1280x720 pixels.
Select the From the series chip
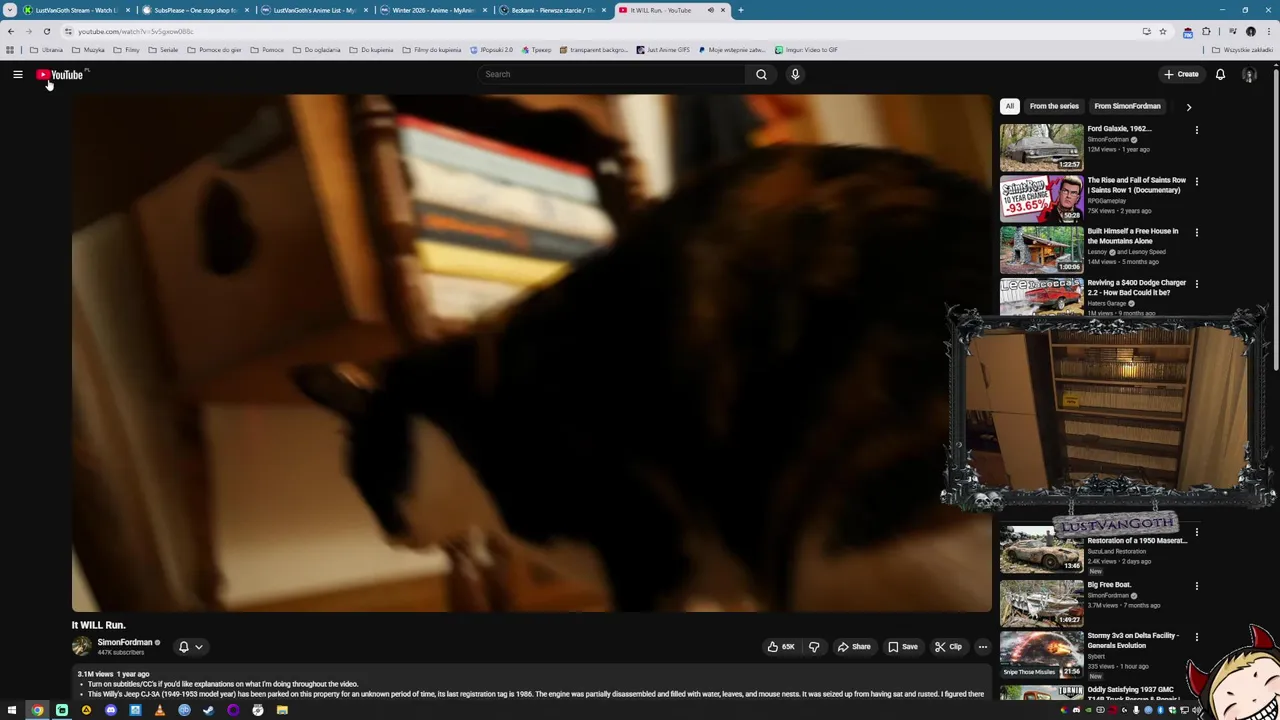1054,106
